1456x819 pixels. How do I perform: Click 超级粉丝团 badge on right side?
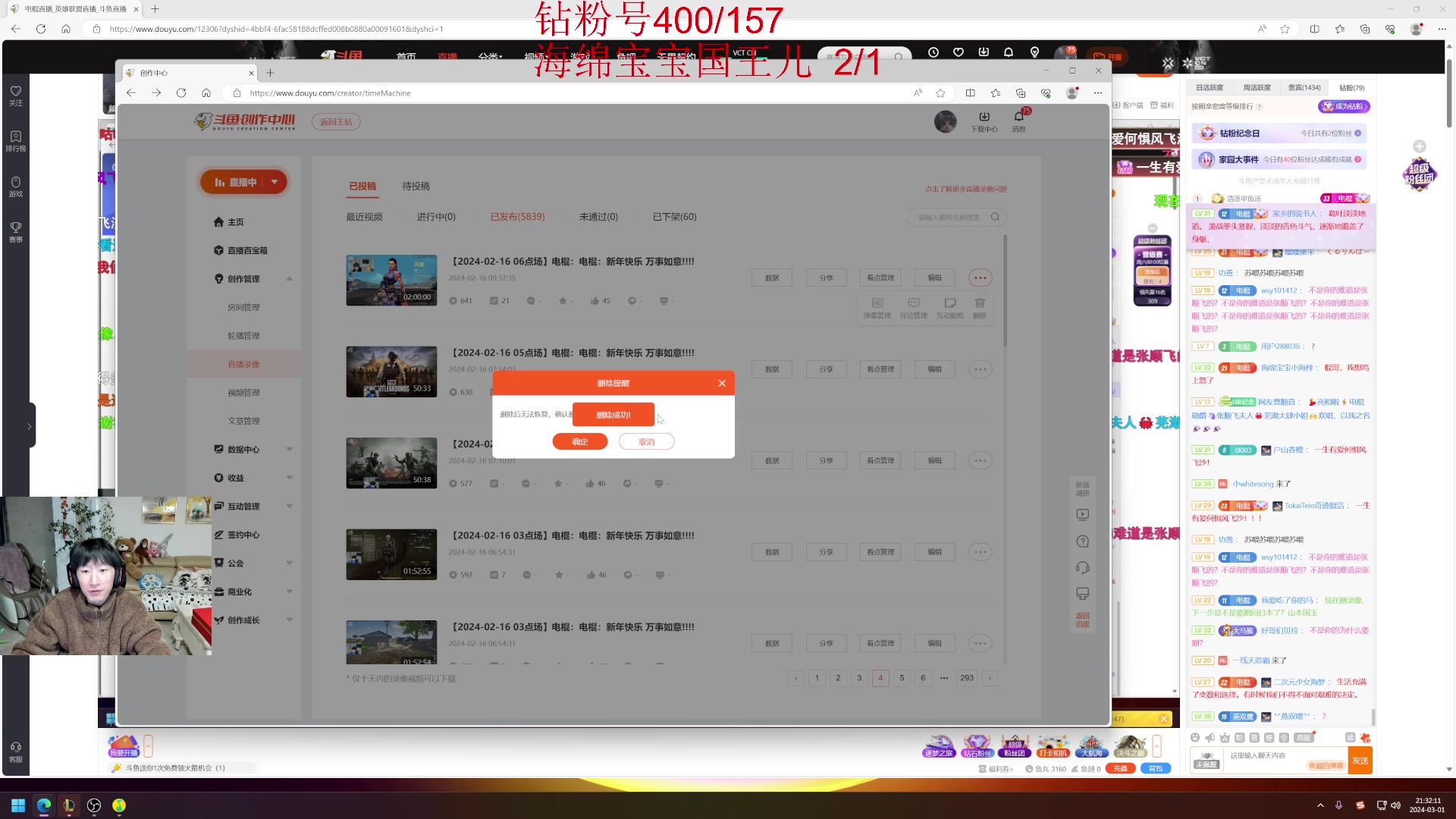[1419, 174]
